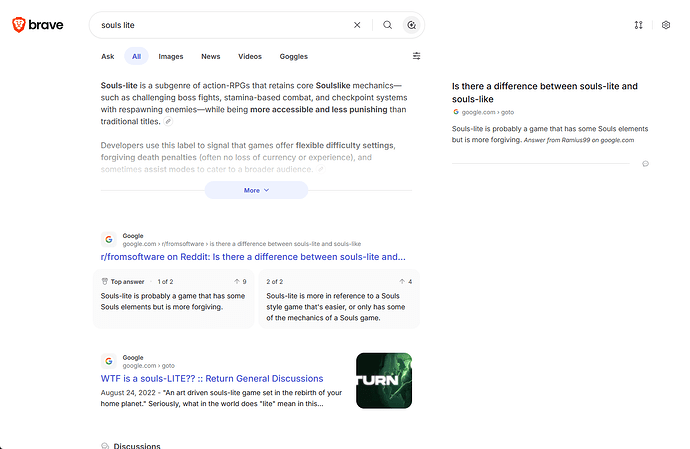Viewport: 690px width, 449px height.
Task: Expand the AI summary with the More button
Action: point(256,190)
